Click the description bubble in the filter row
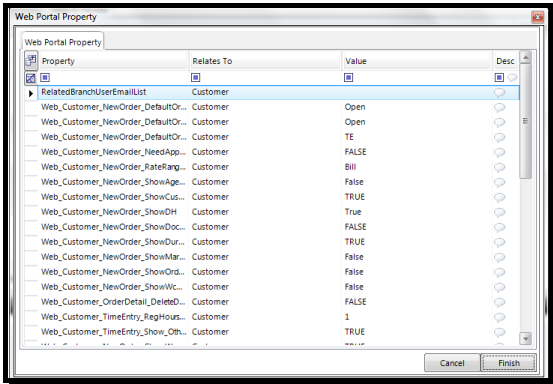 (x=512, y=78)
